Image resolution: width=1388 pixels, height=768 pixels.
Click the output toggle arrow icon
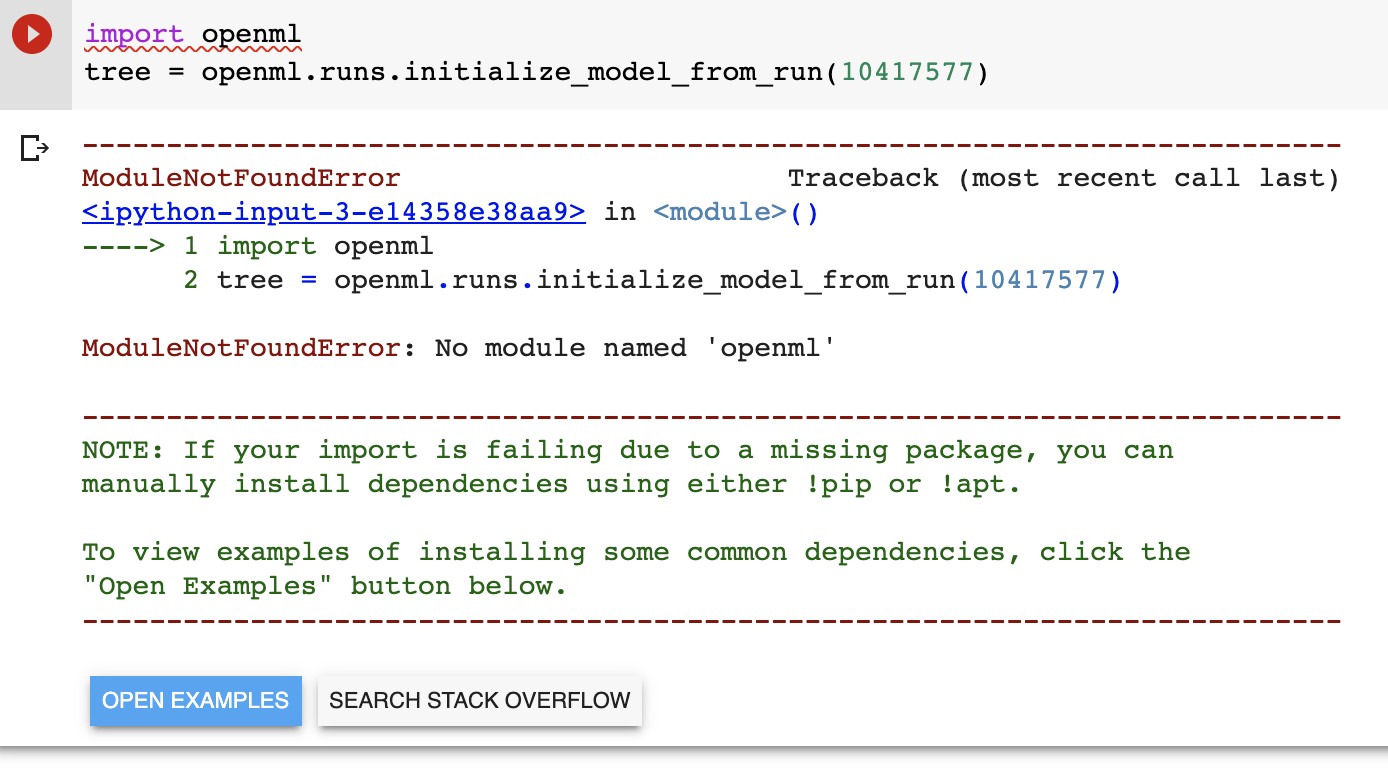pos(34,149)
